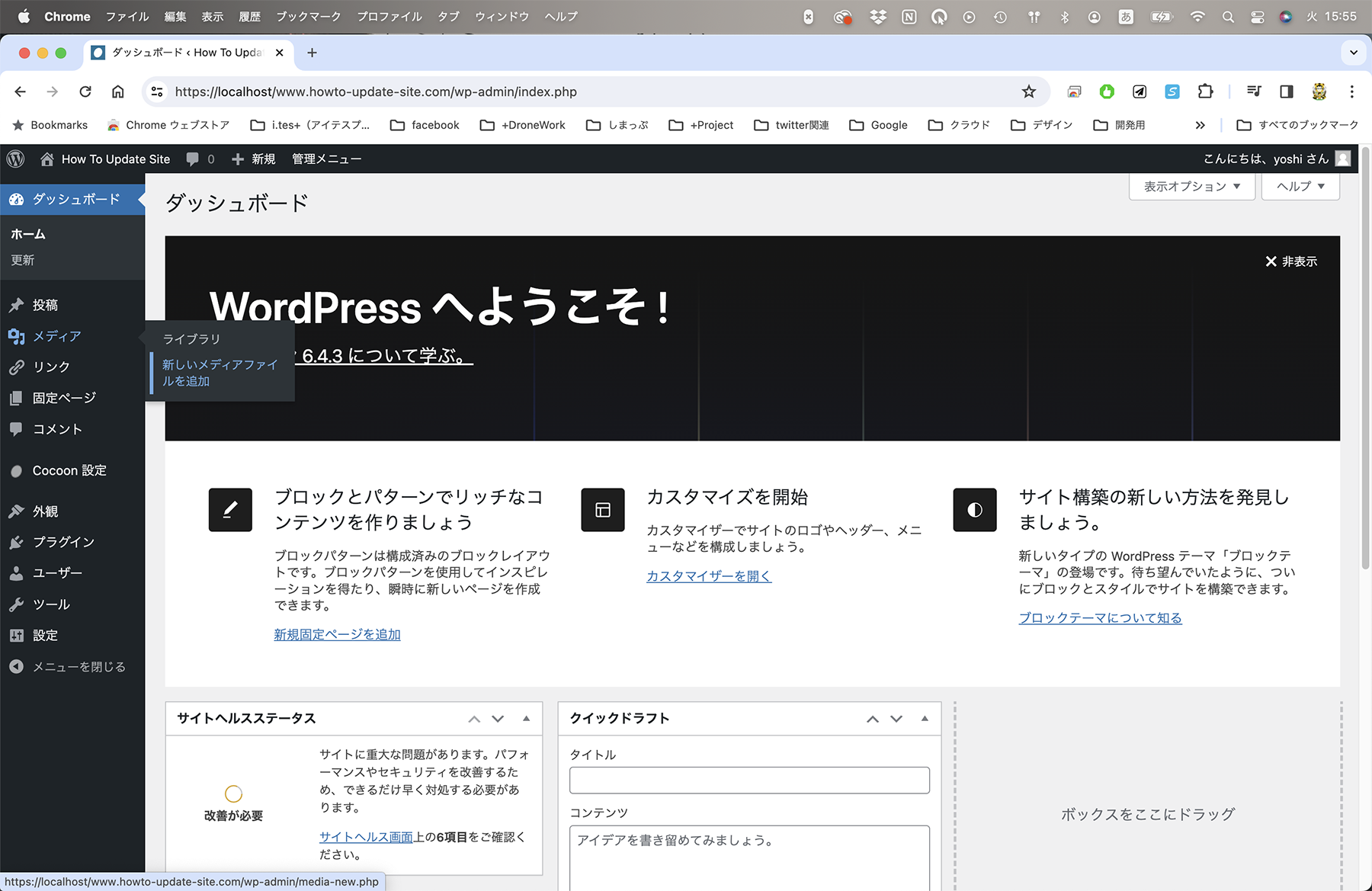Open the 表示オプション dropdown
The width and height of the screenshot is (1372, 891).
pyautogui.click(x=1192, y=187)
